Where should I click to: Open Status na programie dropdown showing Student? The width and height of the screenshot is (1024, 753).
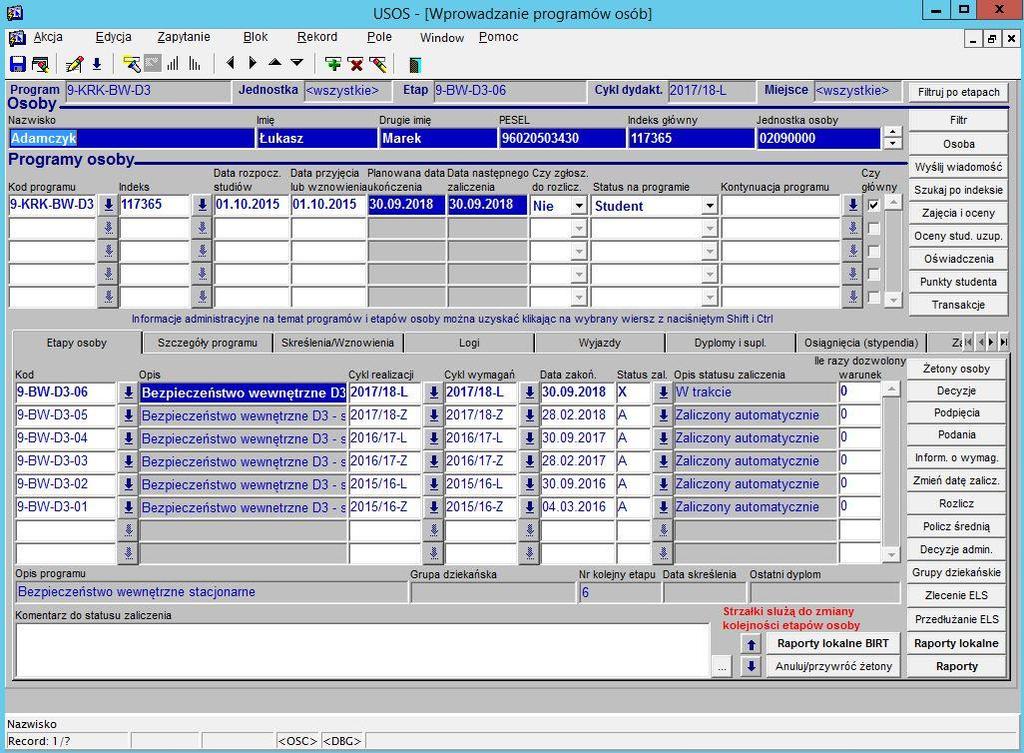(709, 206)
